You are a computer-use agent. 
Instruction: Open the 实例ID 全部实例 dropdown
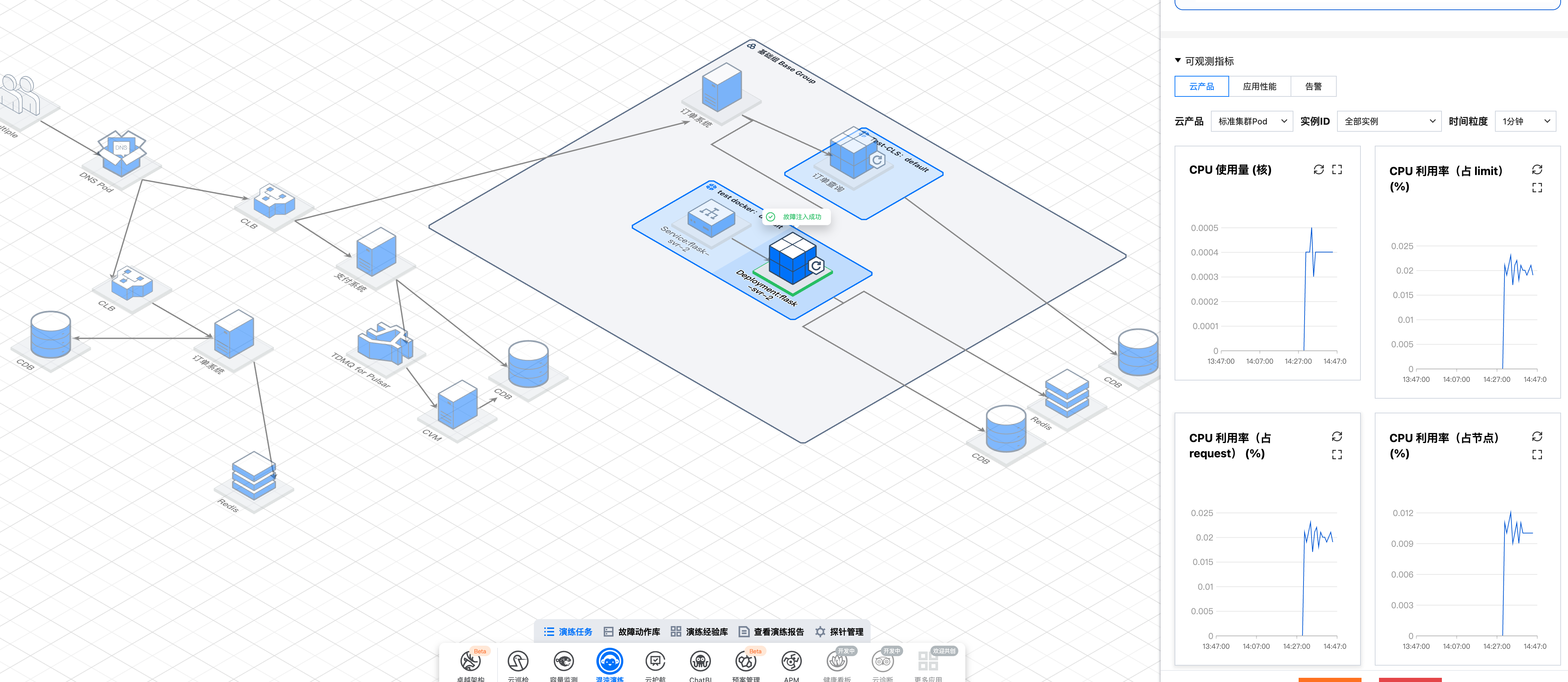click(x=1389, y=121)
